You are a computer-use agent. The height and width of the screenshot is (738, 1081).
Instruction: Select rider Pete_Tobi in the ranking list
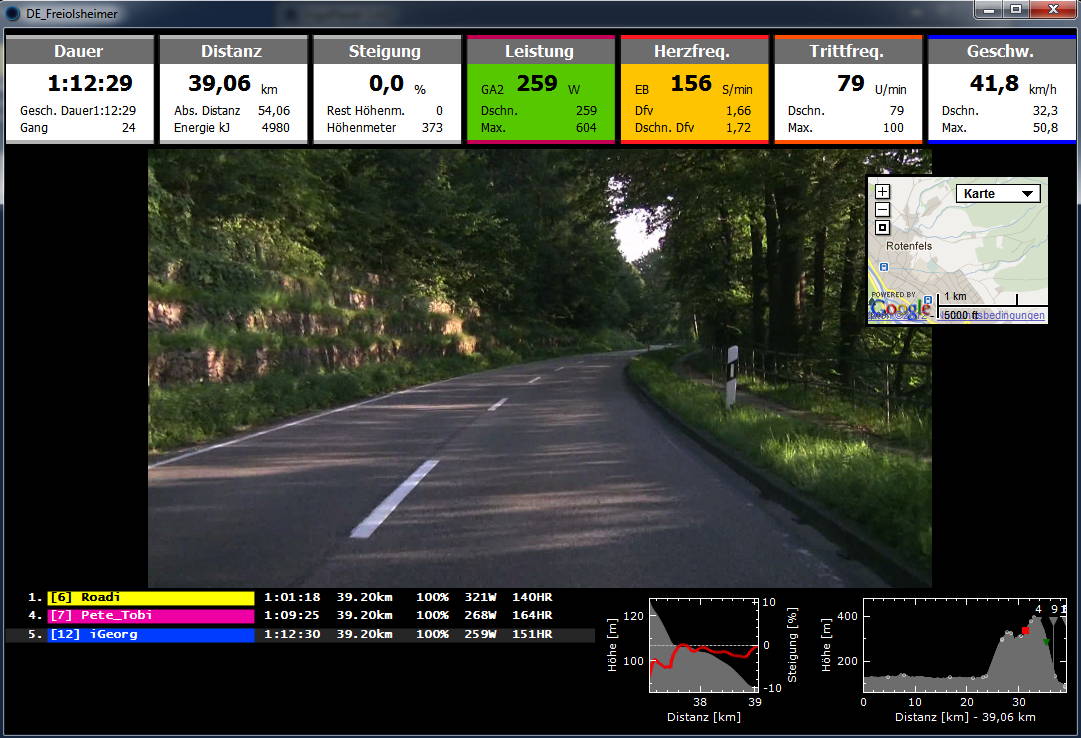tap(152, 616)
